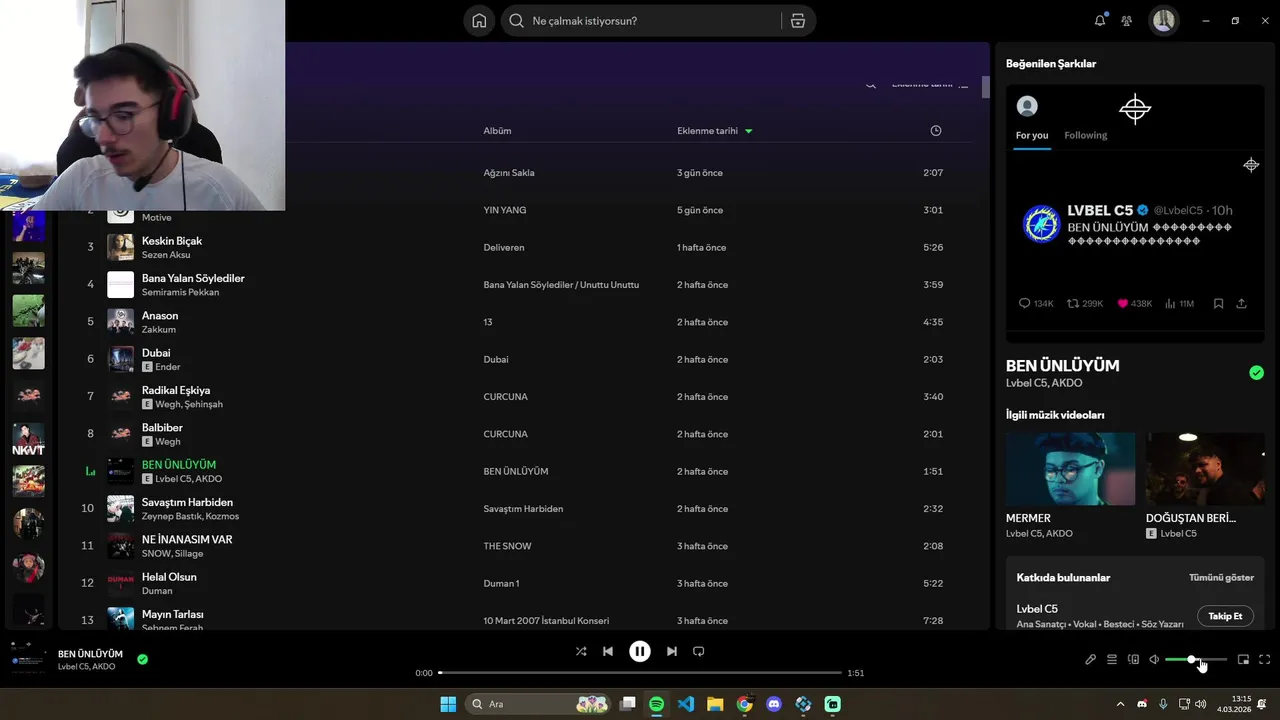Click the views chart icon showing 11M

click(x=1170, y=303)
